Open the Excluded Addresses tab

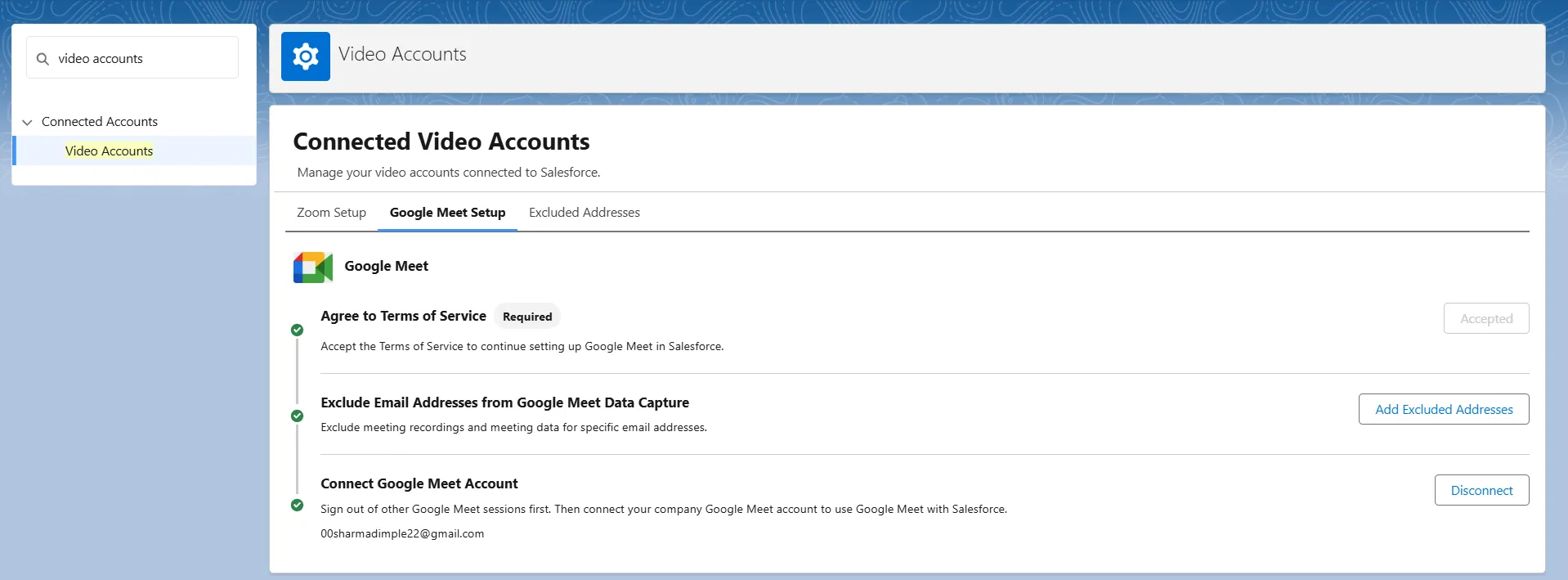[584, 213]
